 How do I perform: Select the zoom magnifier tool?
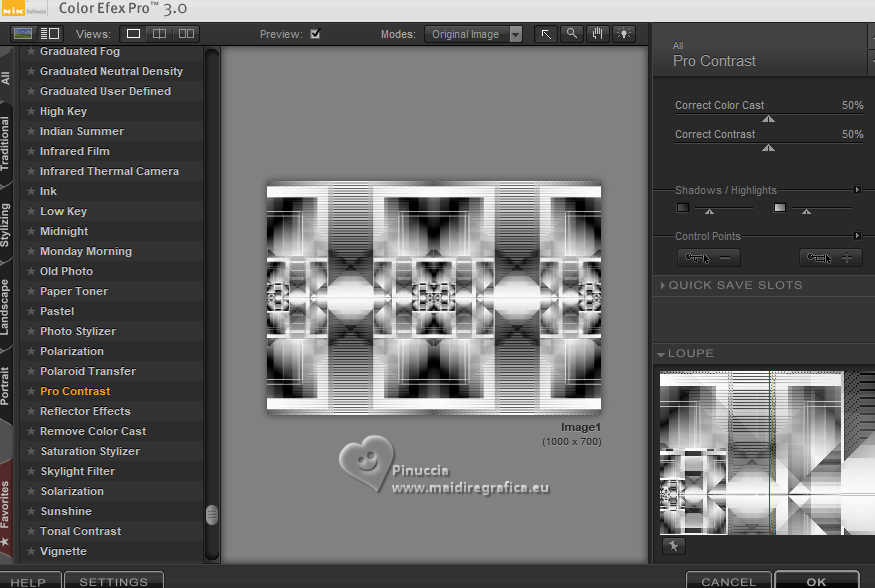(571, 34)
